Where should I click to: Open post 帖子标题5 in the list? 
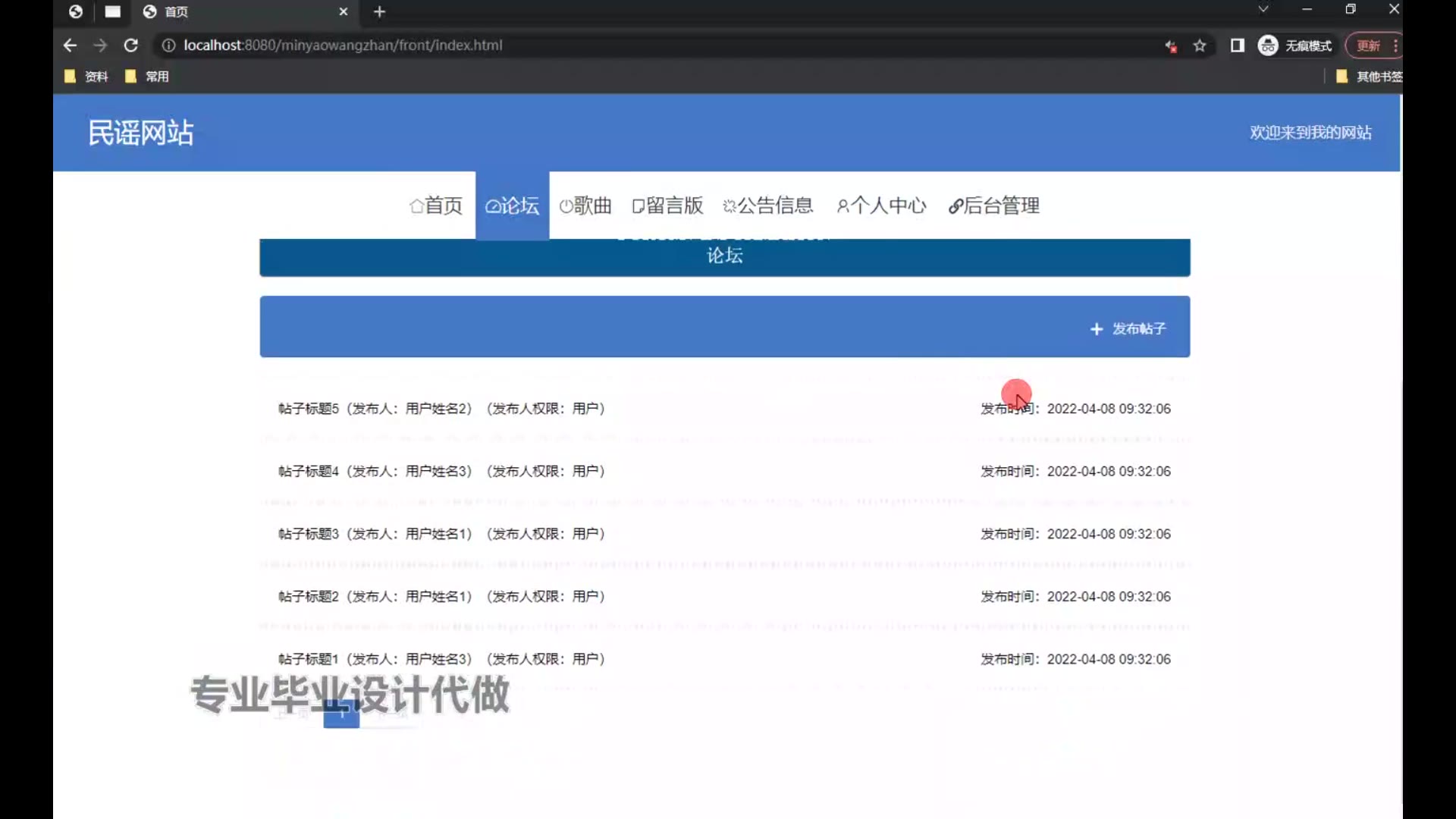pos(308,409)
